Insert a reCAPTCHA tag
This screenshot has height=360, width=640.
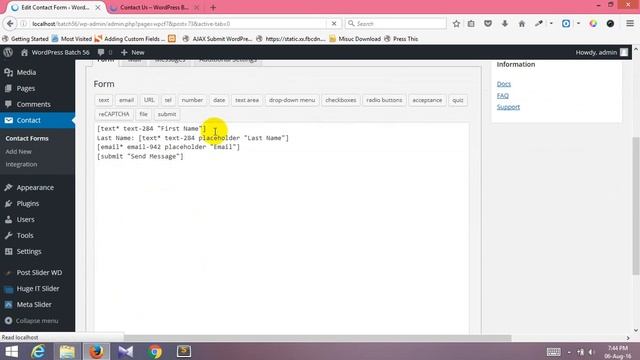pos(114,114)
